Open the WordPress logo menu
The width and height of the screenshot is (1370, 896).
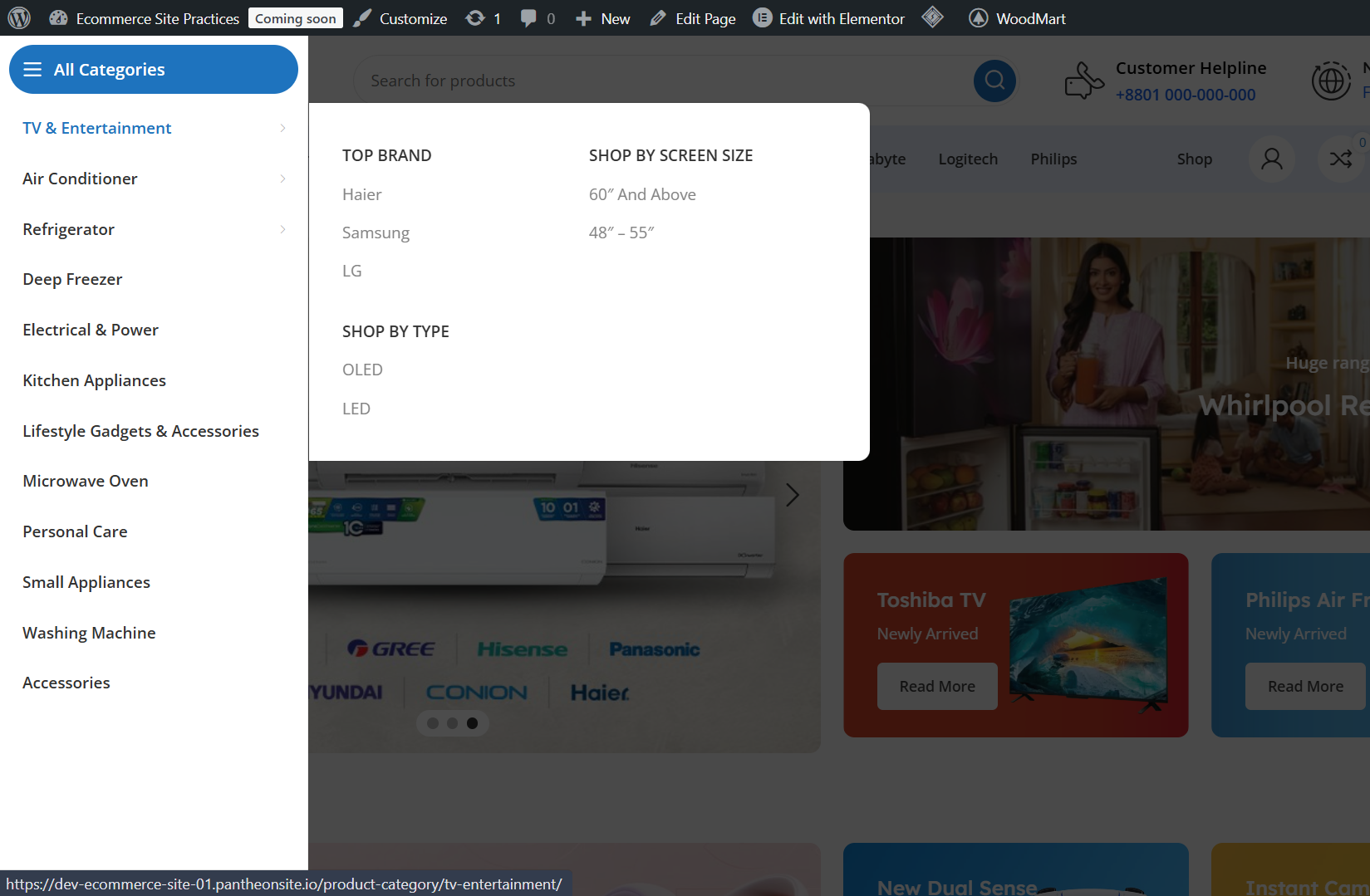tap(19, 18)
